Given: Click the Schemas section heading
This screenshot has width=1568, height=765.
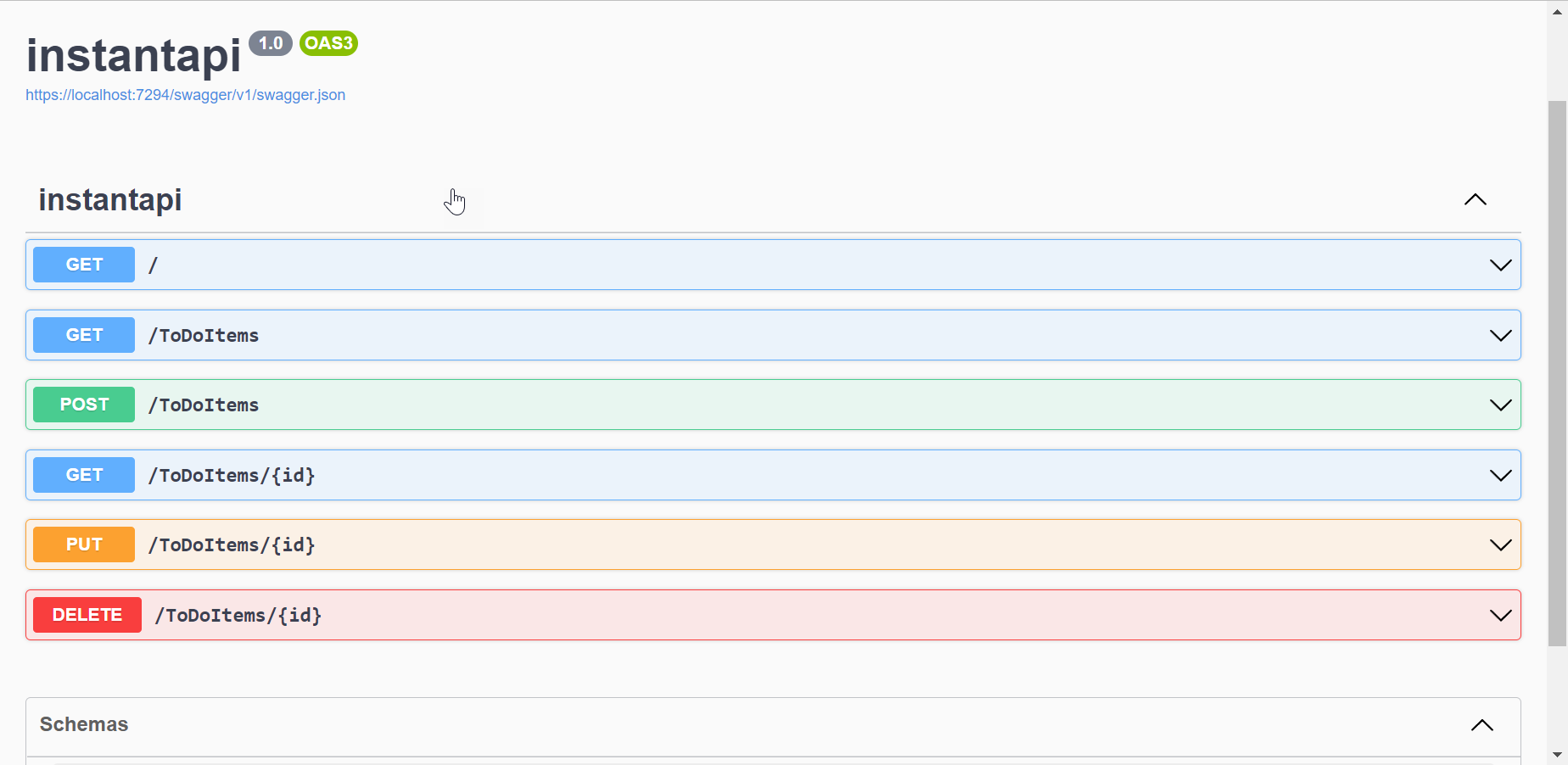Looking at the screenshot, I should tap(84, 724).
